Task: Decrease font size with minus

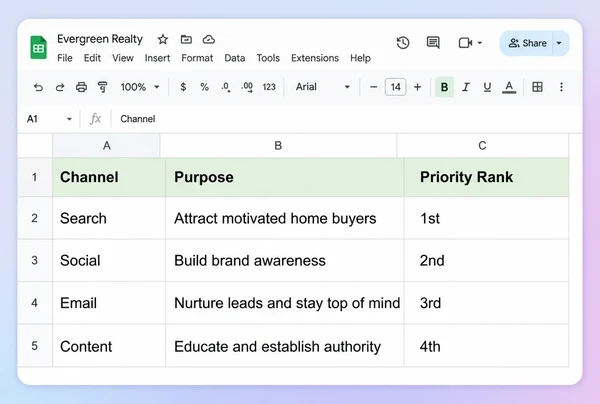Action: tap(373, 87)
